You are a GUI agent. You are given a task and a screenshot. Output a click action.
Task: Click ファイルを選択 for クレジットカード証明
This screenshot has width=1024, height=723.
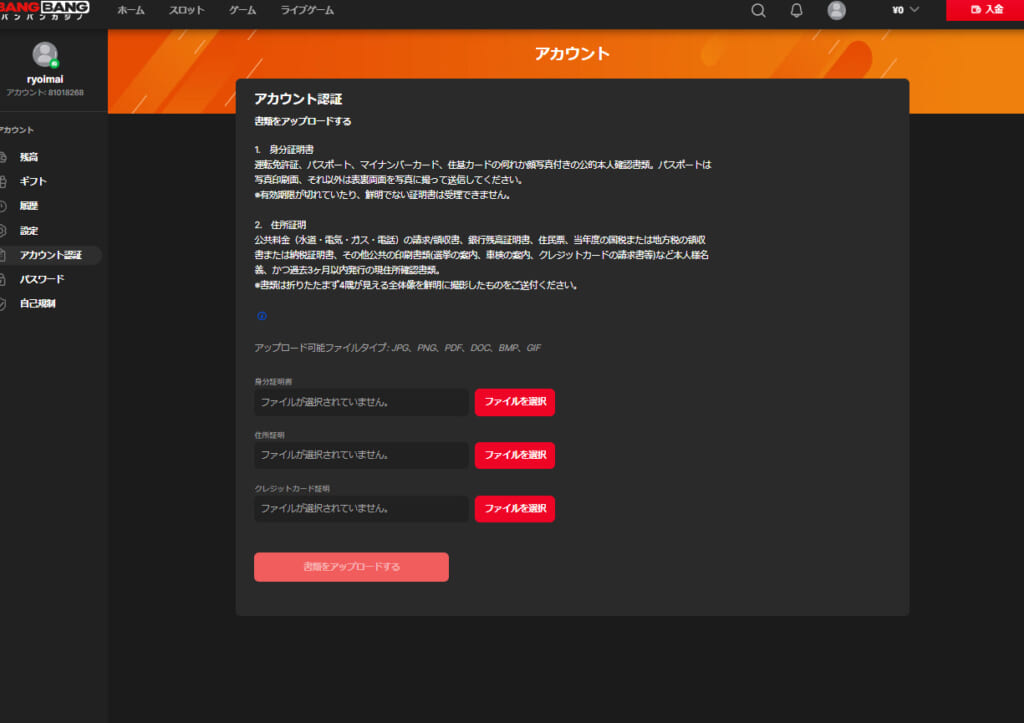coord(515,509)
